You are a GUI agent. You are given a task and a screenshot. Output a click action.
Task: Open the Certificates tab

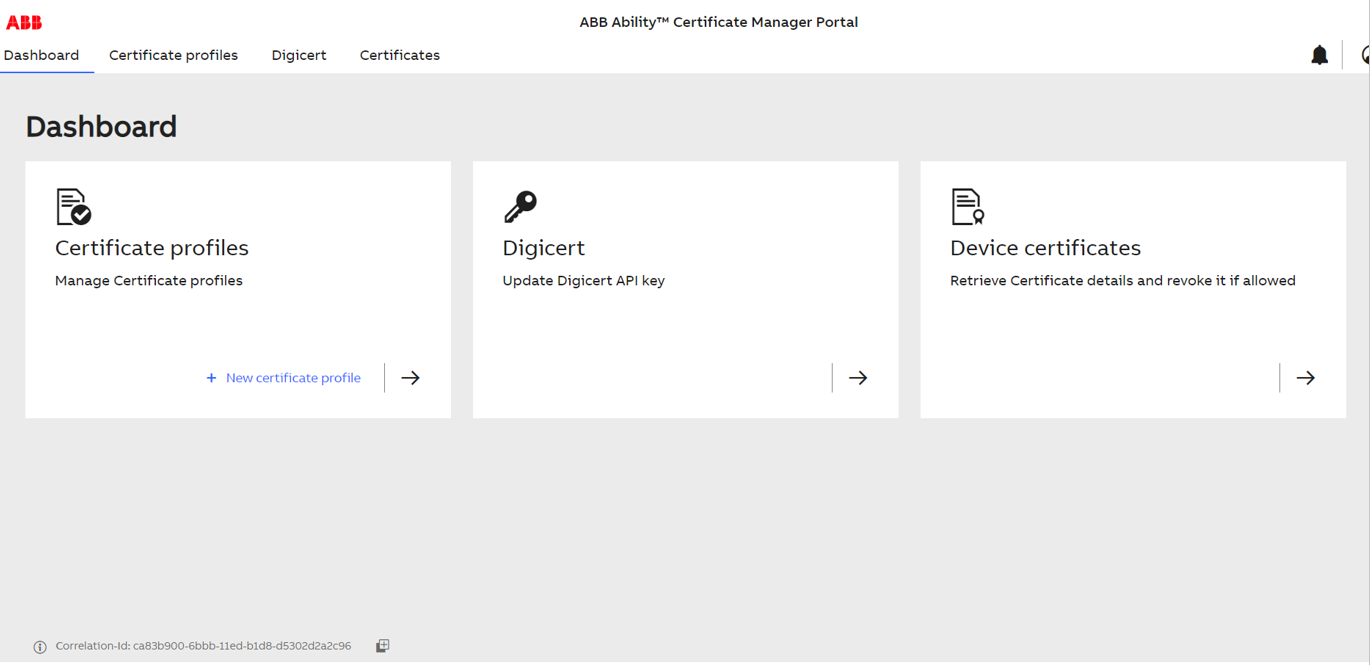[400, 55]
